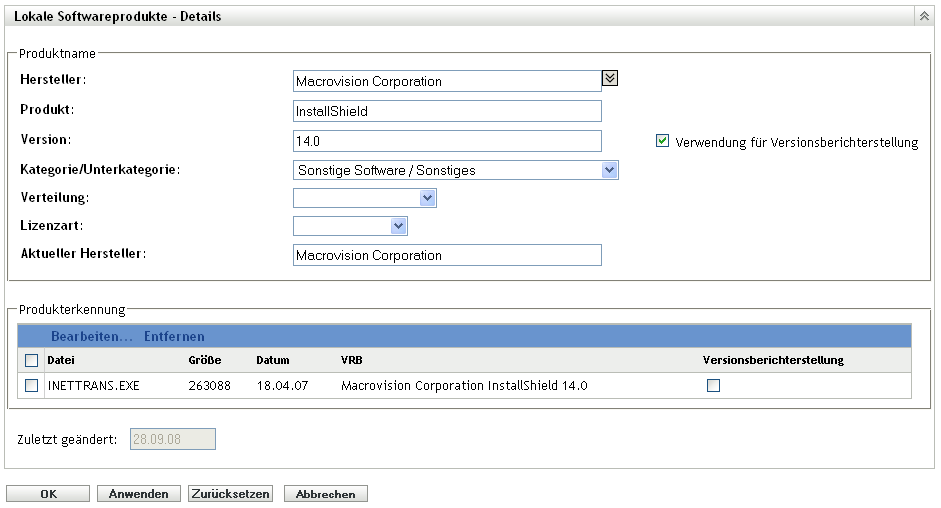Click the Zuletzt geändert date field
This screenshot has height=508, width=941.
pyautogui.click(x=173, y=439)
